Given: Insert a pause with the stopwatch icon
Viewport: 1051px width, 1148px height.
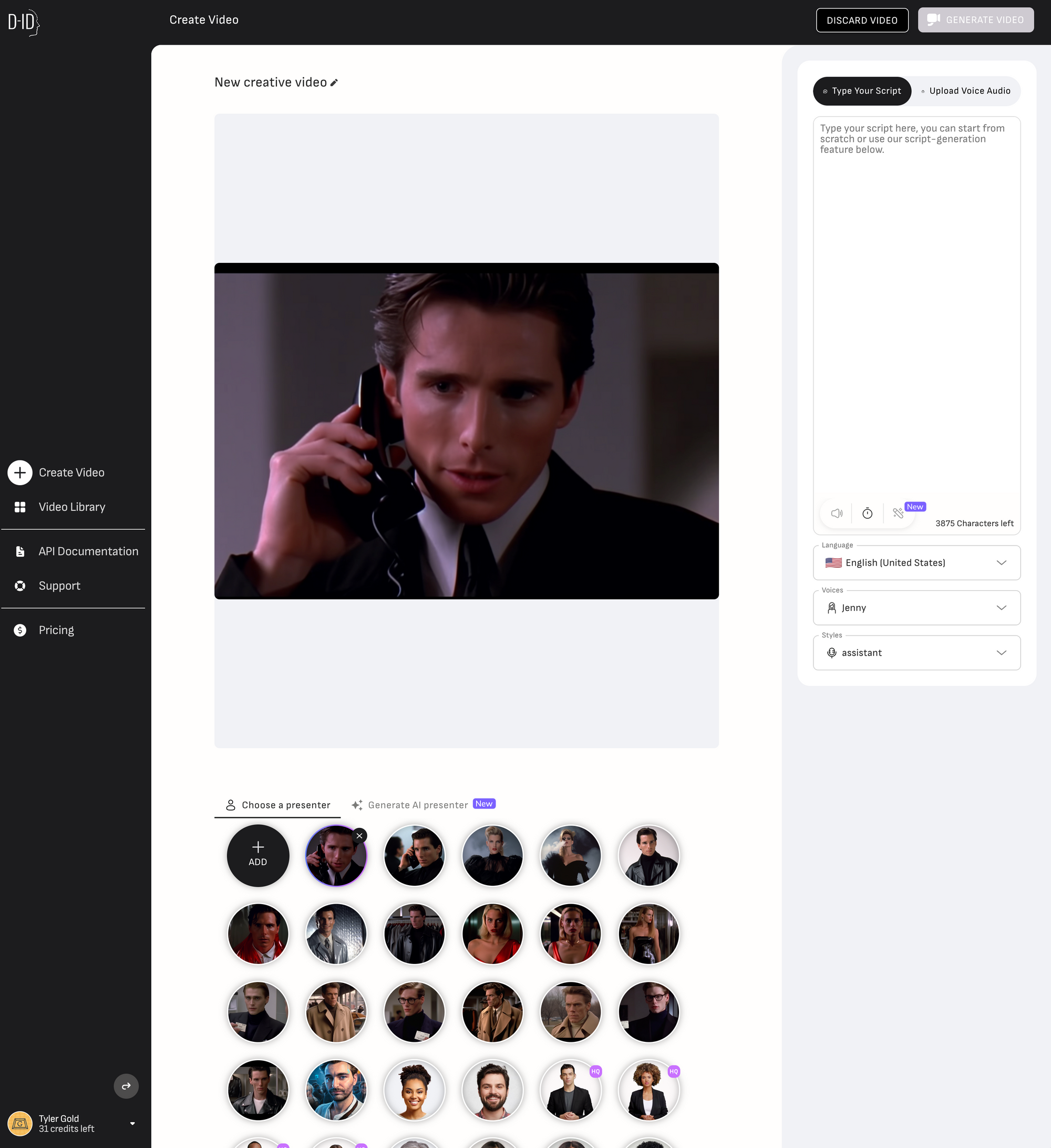Looking at the screenshot, I should 867,513.
